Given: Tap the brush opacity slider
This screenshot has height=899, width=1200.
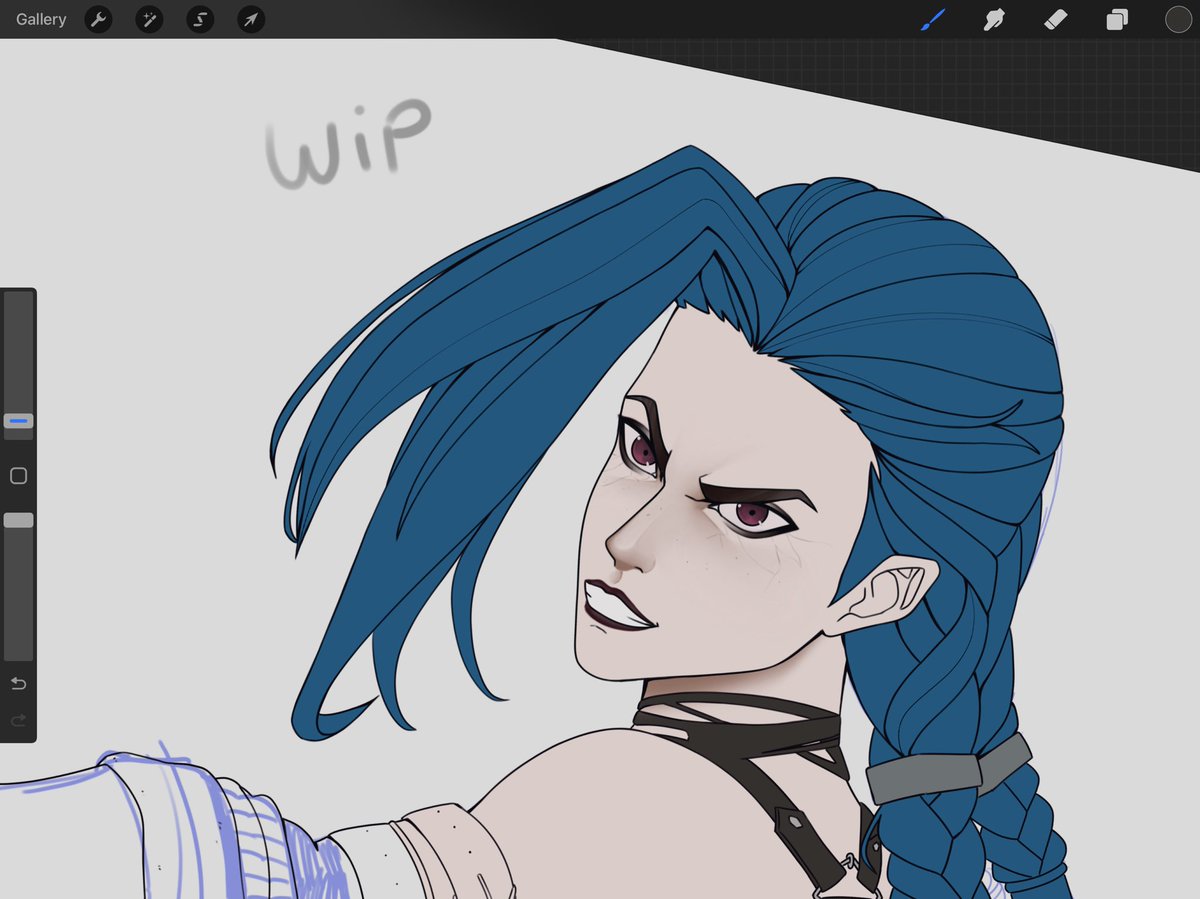Looking at the screenshot, I should point(17,570).
